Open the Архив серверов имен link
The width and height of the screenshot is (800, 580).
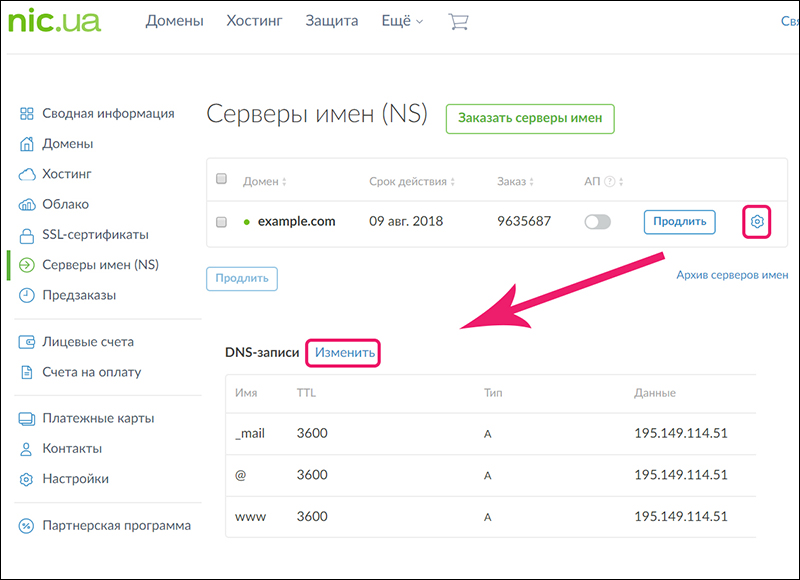[x=732, y=275]
